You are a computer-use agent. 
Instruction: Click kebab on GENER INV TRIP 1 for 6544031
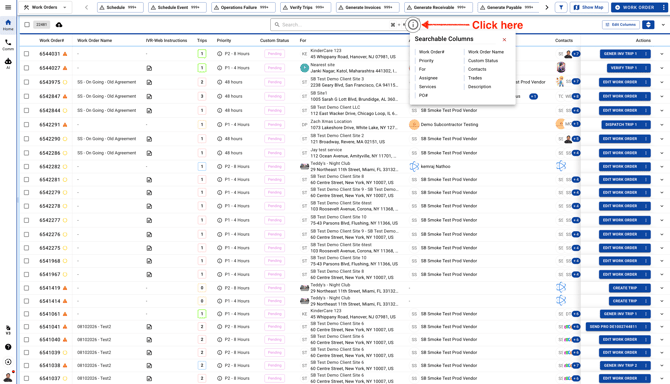point(646,54)
